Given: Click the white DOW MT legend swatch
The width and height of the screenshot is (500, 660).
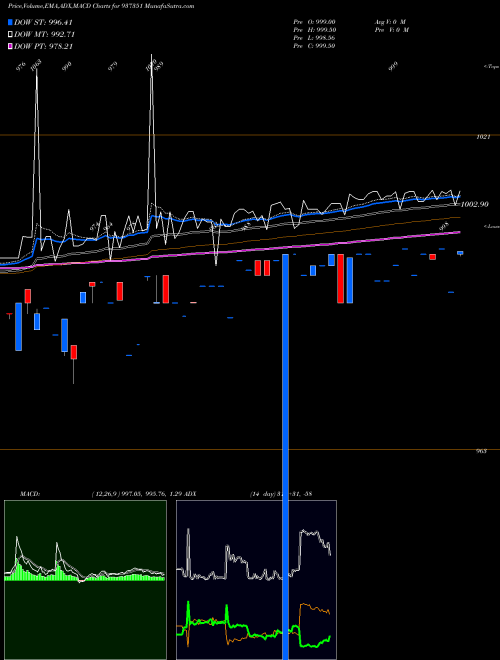Looking at the screenshot, I should tap(10, 35).
